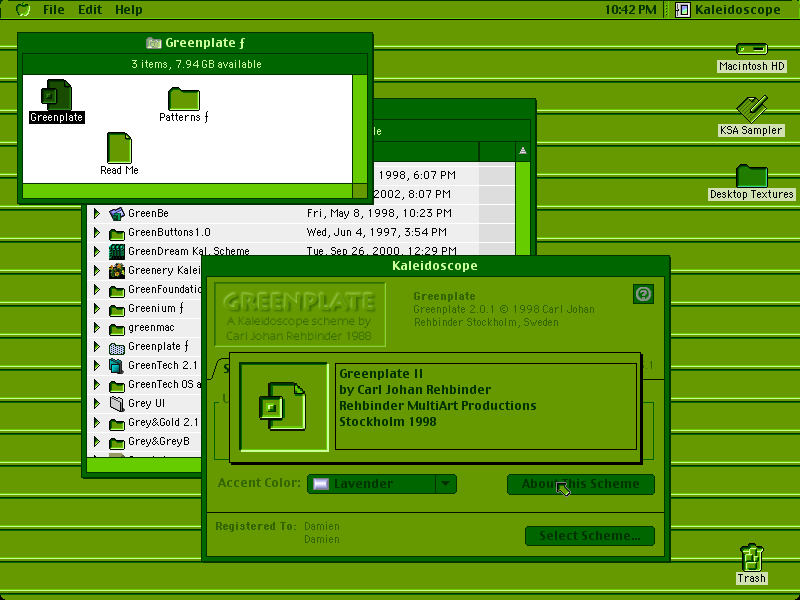Expand the Grey&GreyB disclosure triangle

[96, 442]
